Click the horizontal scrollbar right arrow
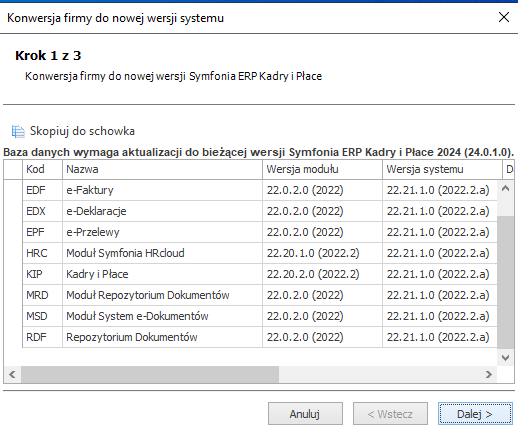The width and height of the screenshot is (518, 431). pyautogui.click(x=489, y=374)
